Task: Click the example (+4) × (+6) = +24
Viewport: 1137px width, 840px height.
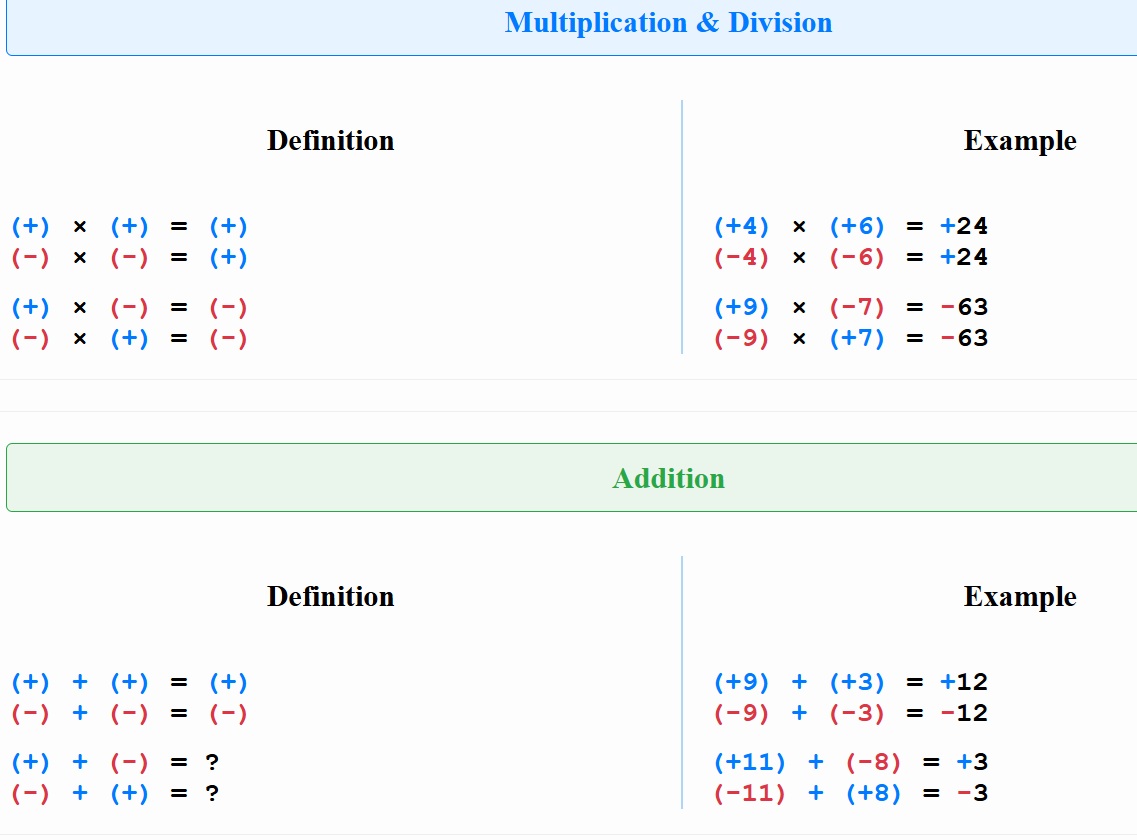Action: (x=850, y=227)
